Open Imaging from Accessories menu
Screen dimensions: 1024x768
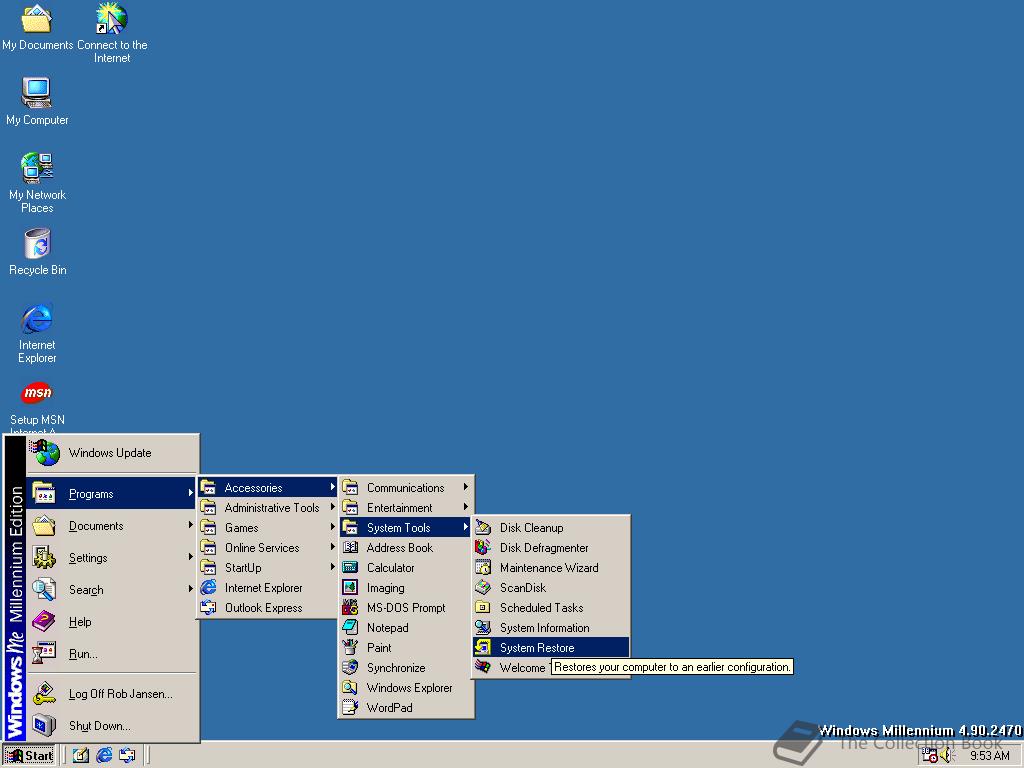click(x=406, y=588)
